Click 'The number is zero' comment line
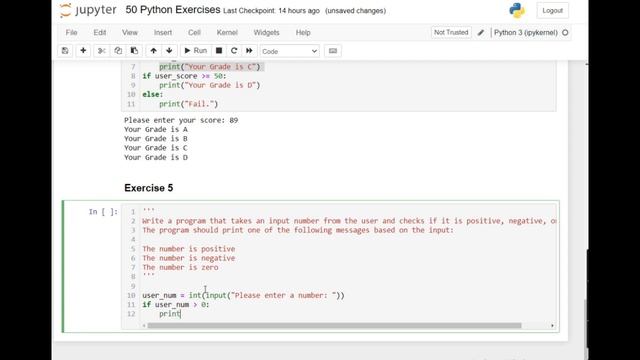Screen dimensions: 640x360 (x=180, y=267)
